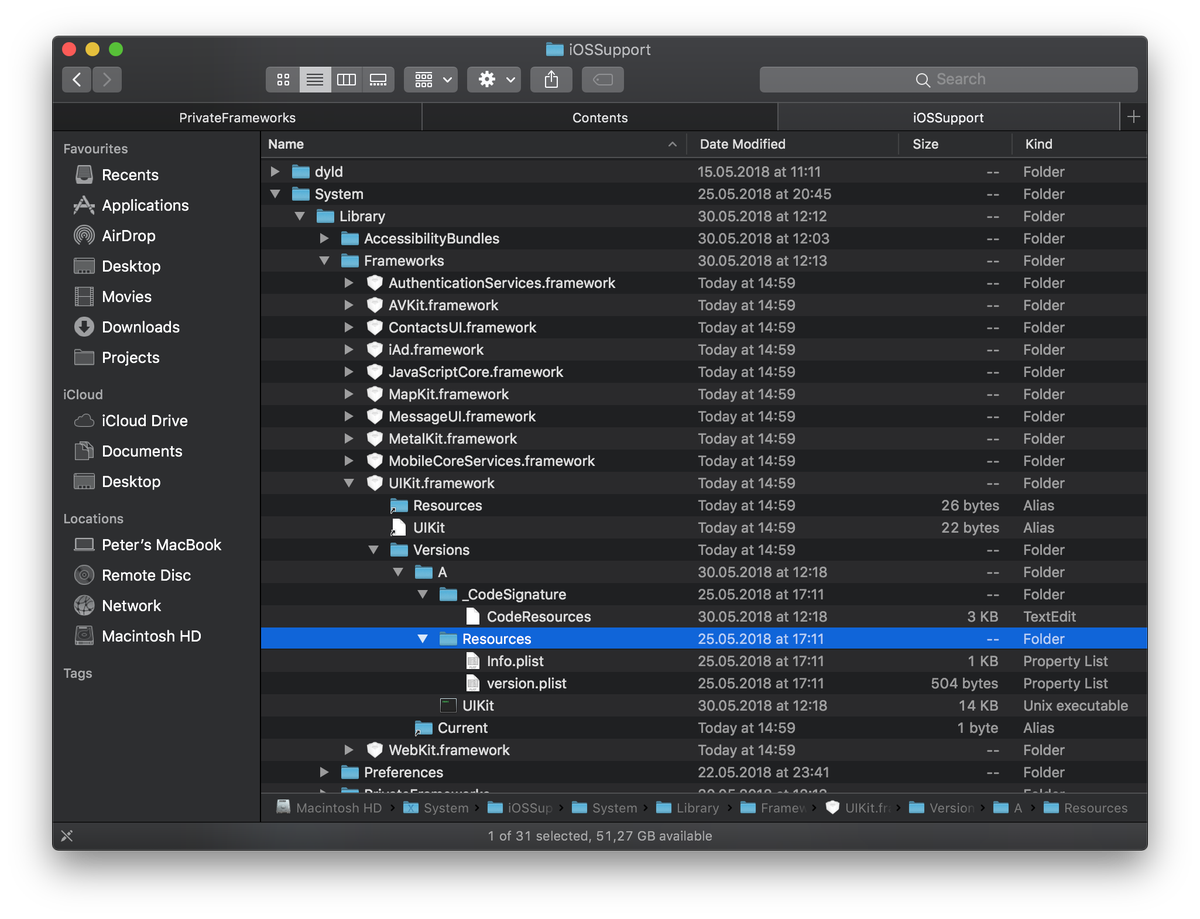Click the Edit Tags toolbar button

602,79
